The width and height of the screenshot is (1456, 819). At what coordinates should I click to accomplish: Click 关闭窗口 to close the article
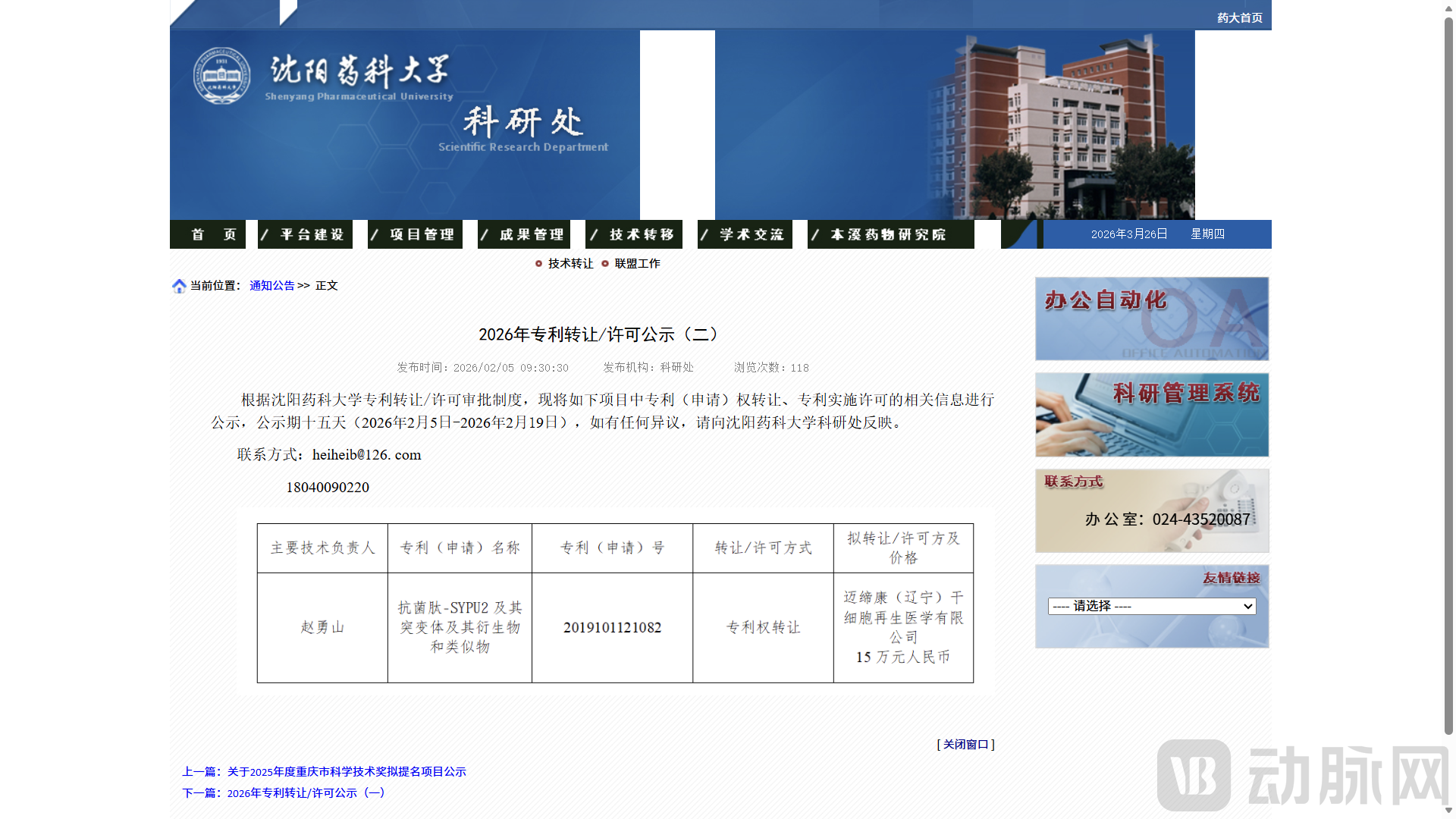pyautogui.click(x=967, y=744)
